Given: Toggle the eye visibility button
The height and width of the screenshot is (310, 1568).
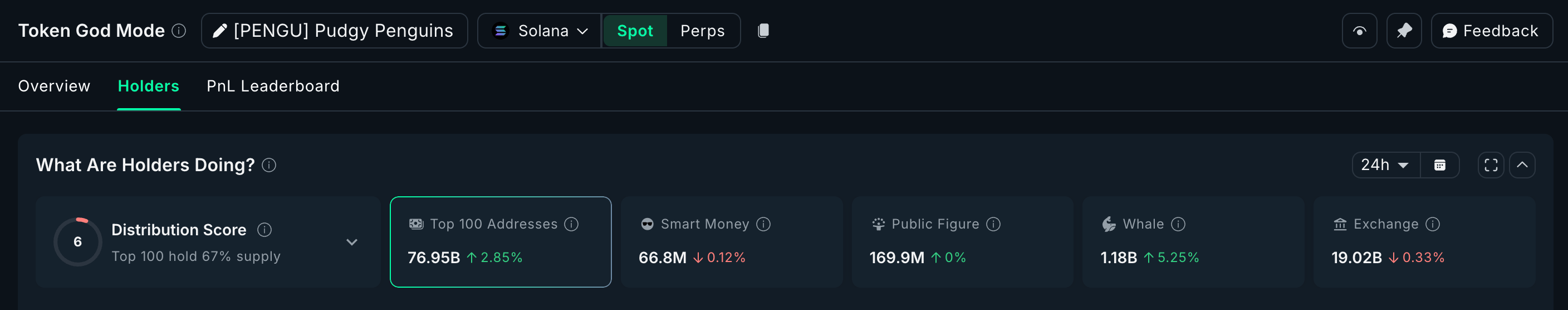Looking at the screenshot, I should pos(1359,31).
